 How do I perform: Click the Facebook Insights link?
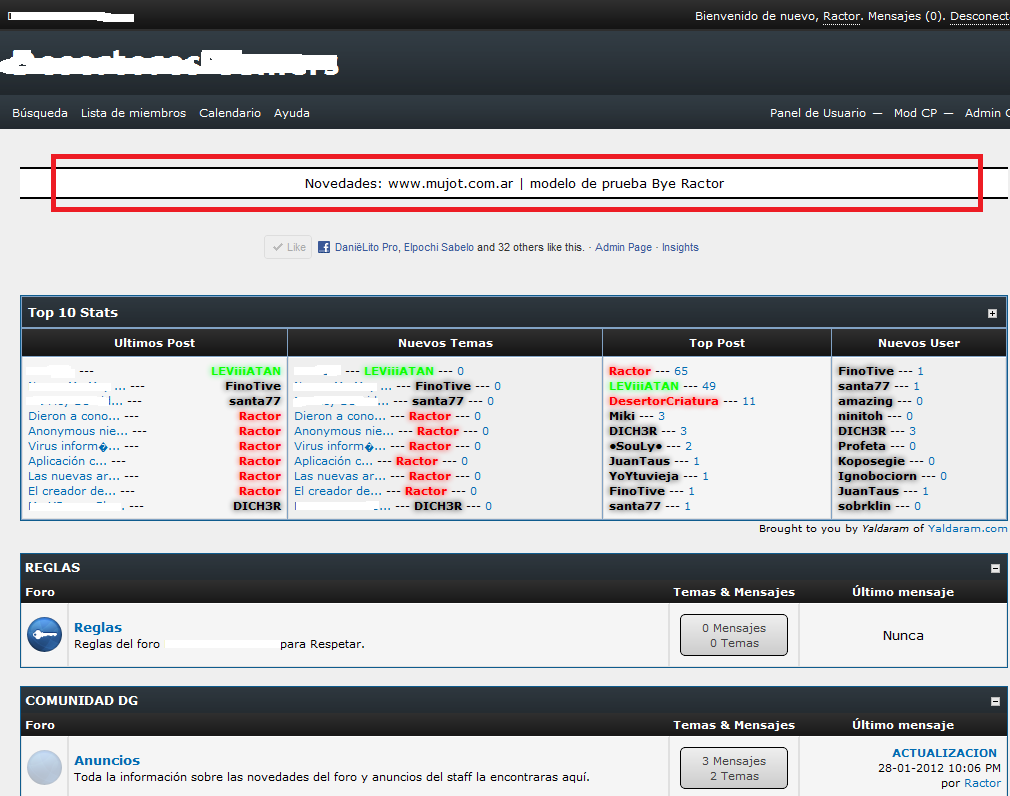click(x=680, y=247)
